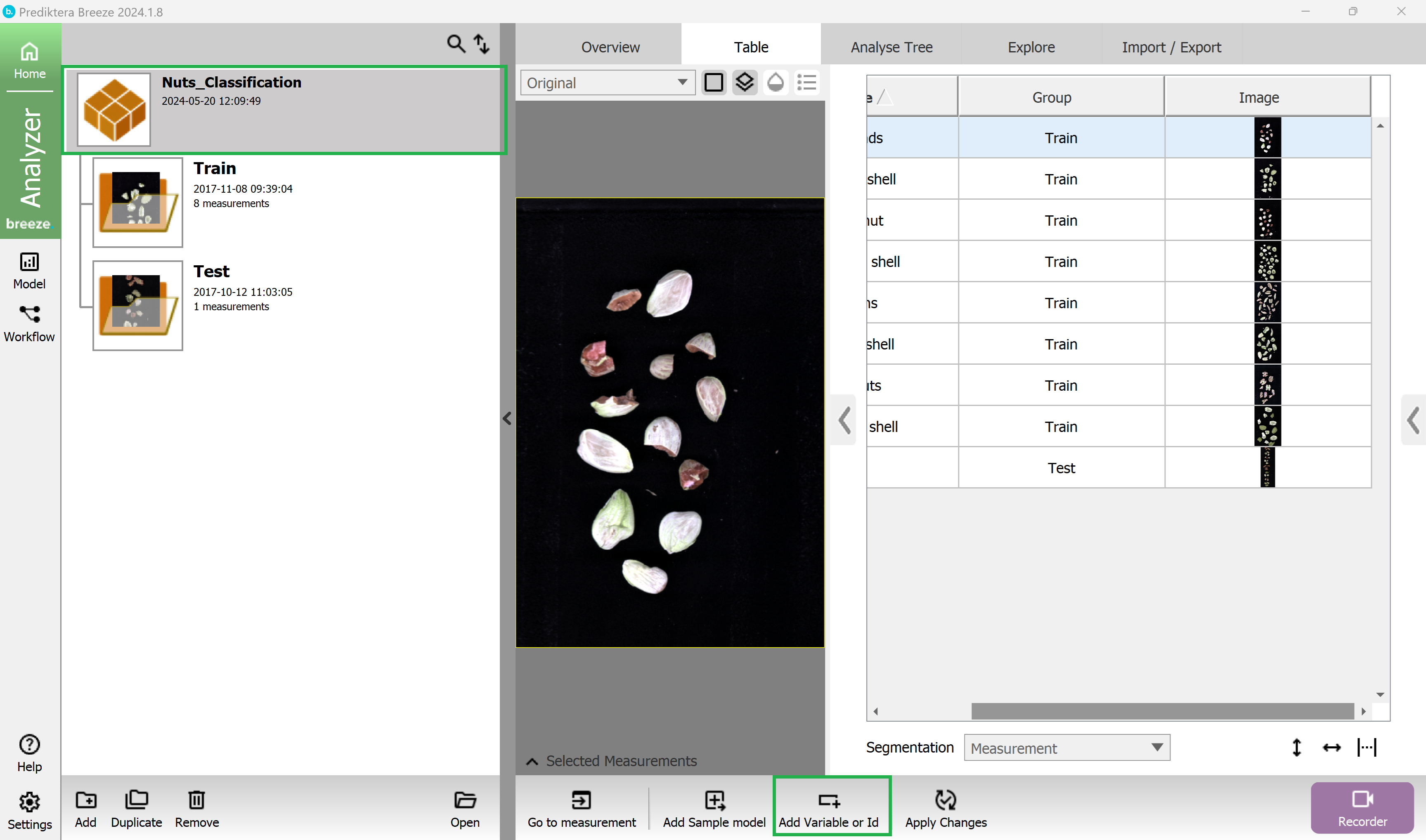Click the fit column width icon
The image size is (1426, 840).
pyautogui.click(x=1367, y=747)
